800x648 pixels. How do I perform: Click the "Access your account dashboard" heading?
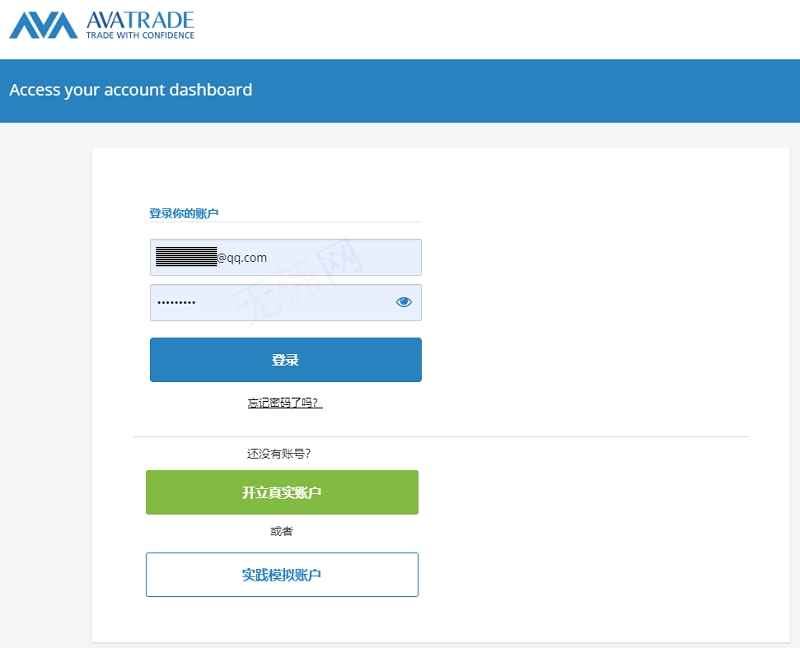(131, 90)
